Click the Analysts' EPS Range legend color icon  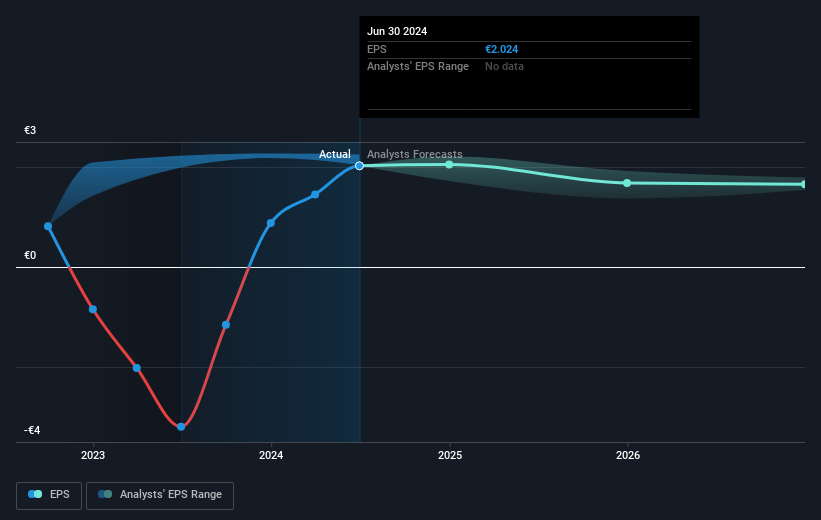click(x=105, y=494)
